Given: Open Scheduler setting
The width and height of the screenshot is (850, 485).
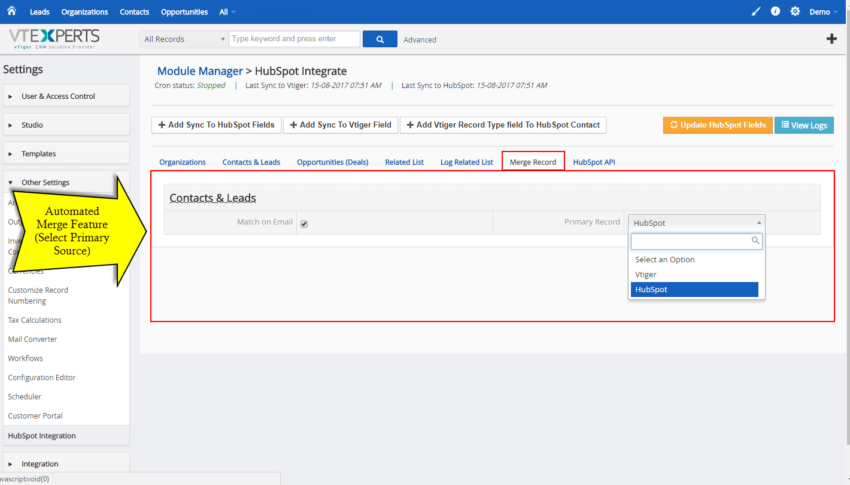Looking at the screenshot, I should 24,397.
